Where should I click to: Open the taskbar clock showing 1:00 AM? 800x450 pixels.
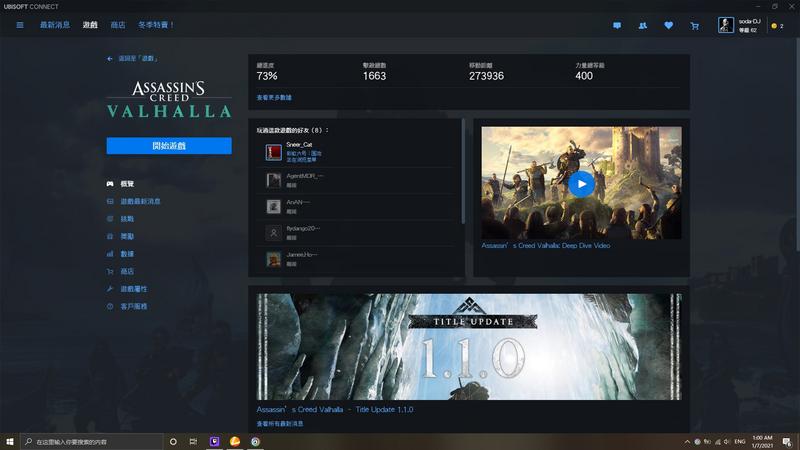tap(762, 442)
